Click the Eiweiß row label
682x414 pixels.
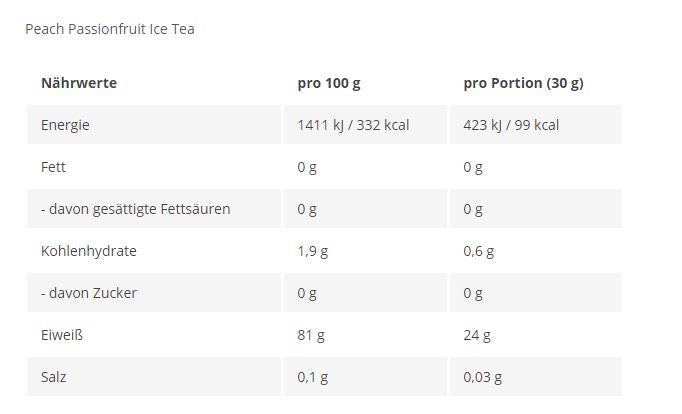62,335
